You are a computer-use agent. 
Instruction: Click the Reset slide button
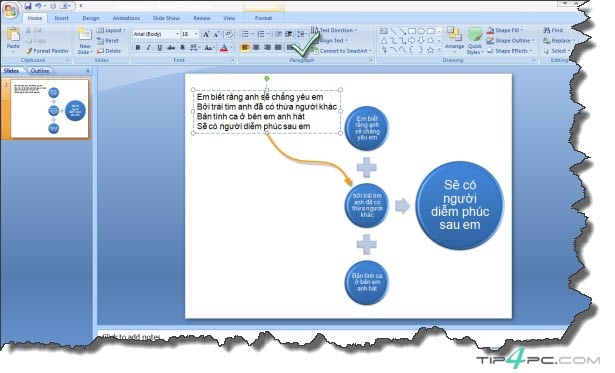[107, 40]
